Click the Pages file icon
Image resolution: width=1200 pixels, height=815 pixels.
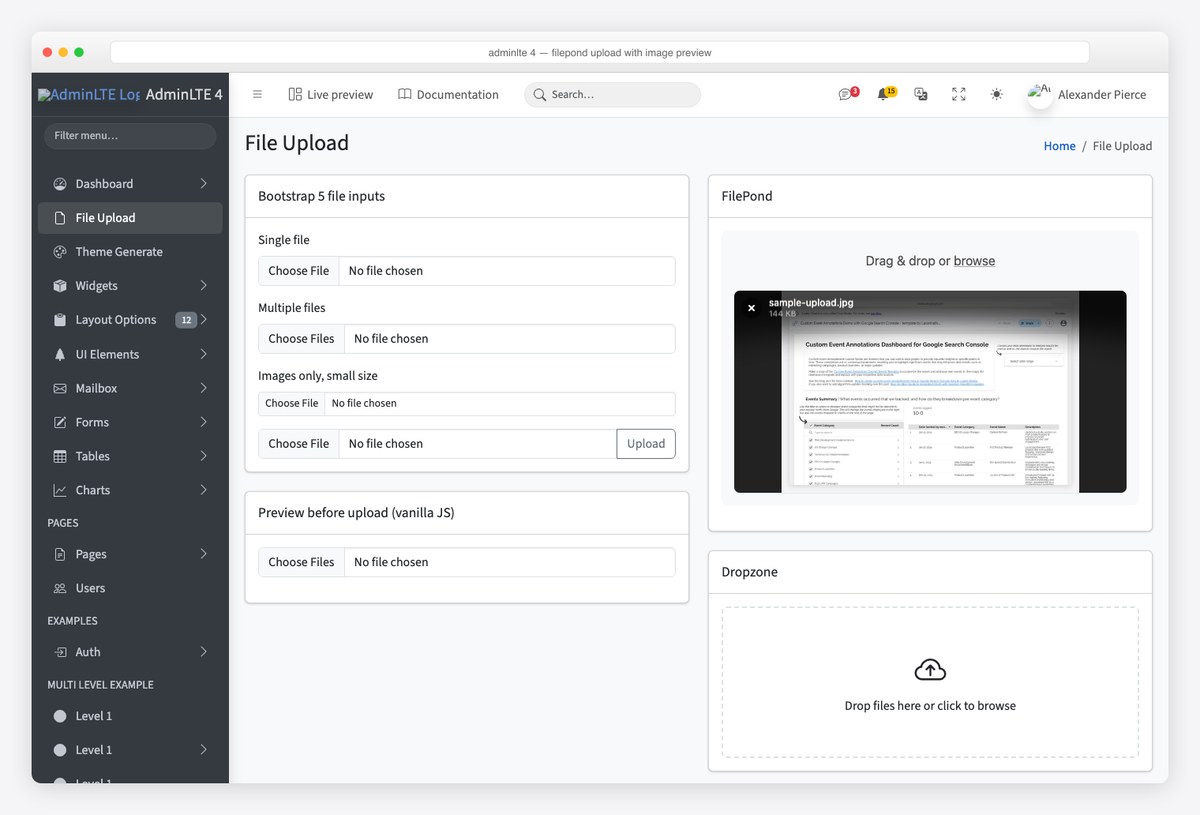pos(60,554)
